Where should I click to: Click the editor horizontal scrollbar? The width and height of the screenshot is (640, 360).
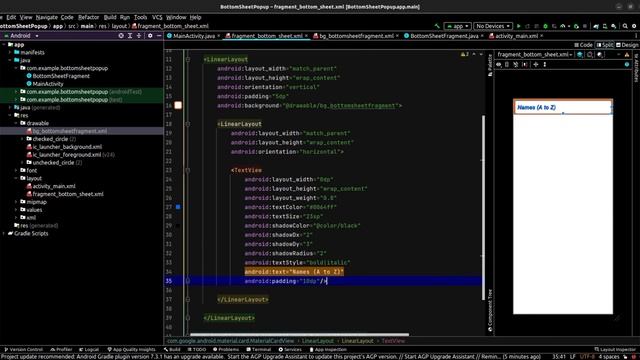(299, 335)
